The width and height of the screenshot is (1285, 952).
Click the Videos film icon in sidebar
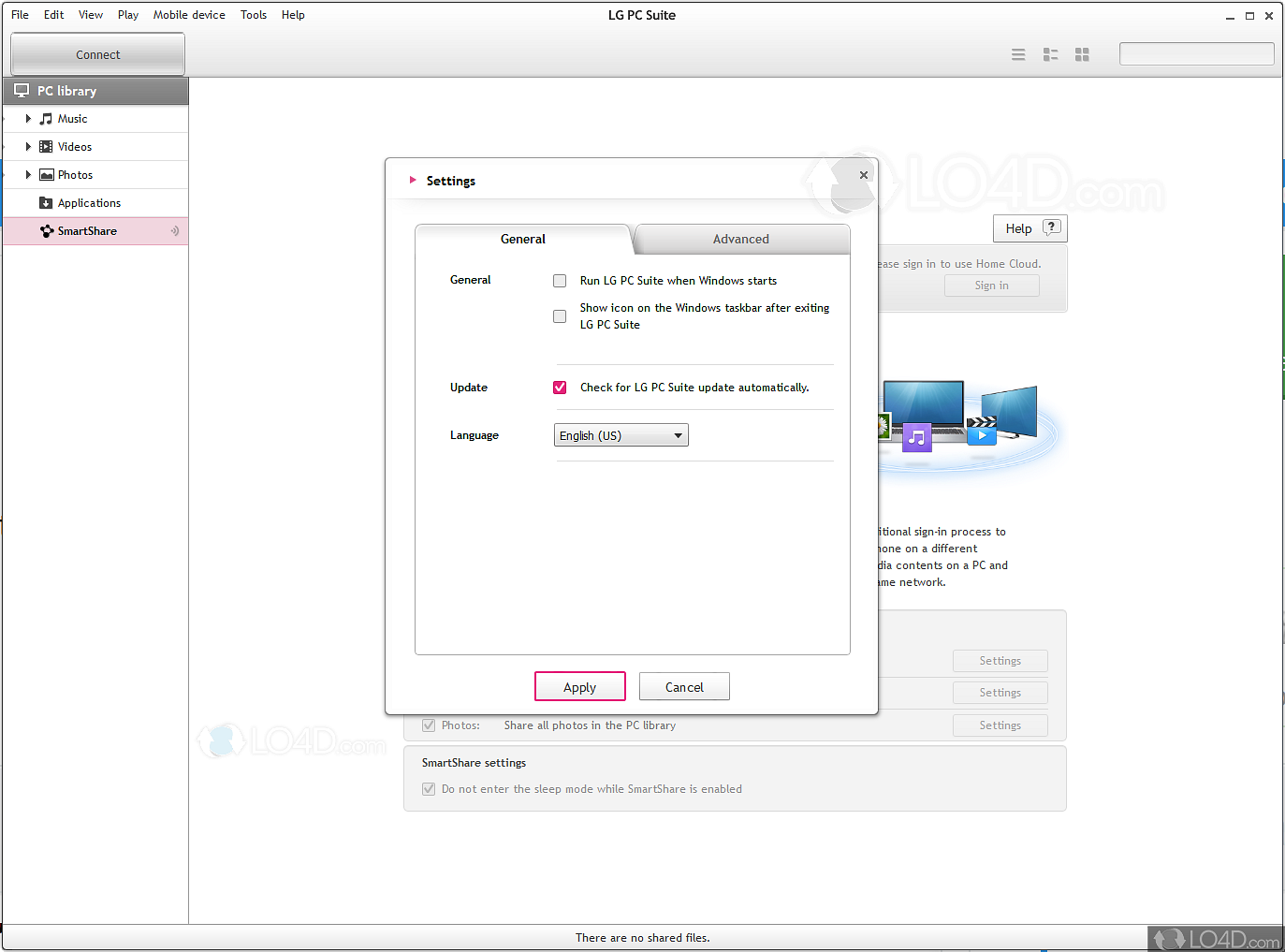[46, 147]
